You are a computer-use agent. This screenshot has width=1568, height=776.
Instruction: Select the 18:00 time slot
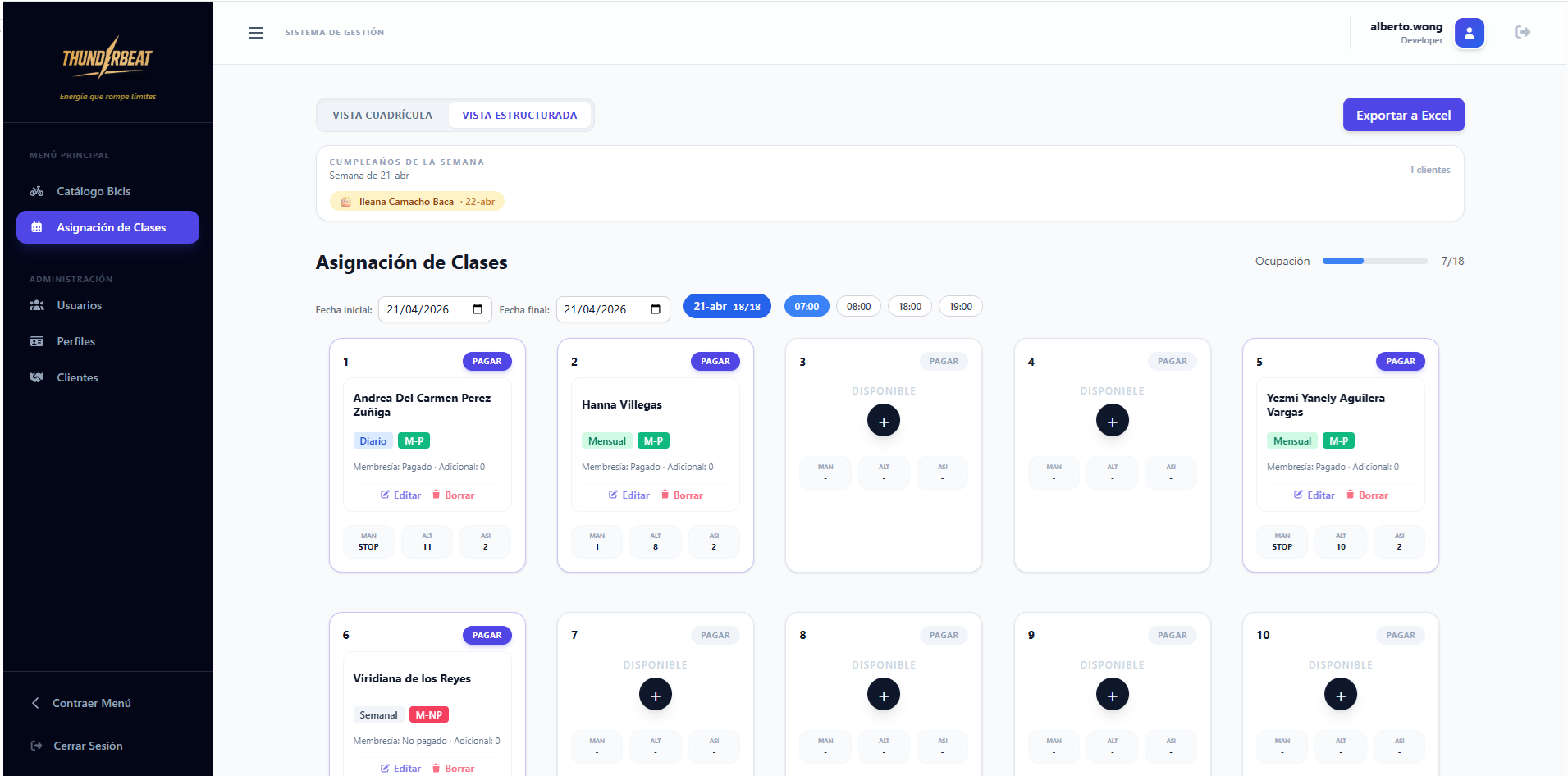[910, 306]
